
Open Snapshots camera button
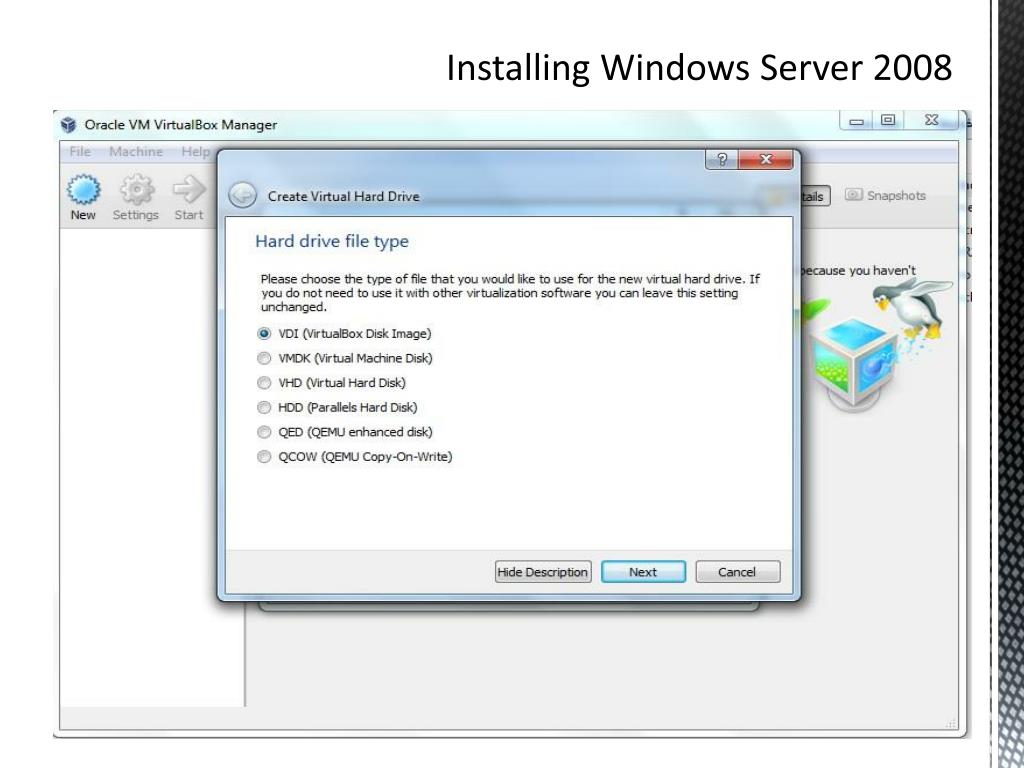(886, 195)
